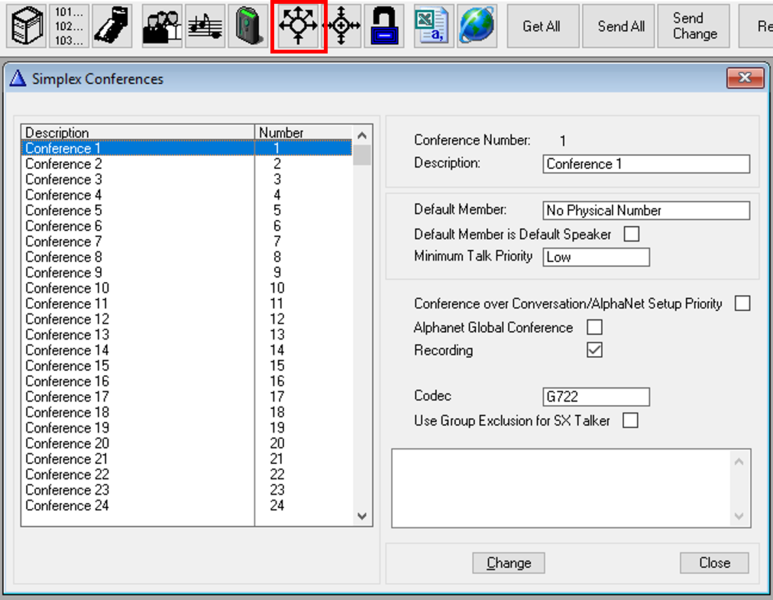Click the Get All button
The width and height of the screenshot is (773, 600).
tap(543, 26)
